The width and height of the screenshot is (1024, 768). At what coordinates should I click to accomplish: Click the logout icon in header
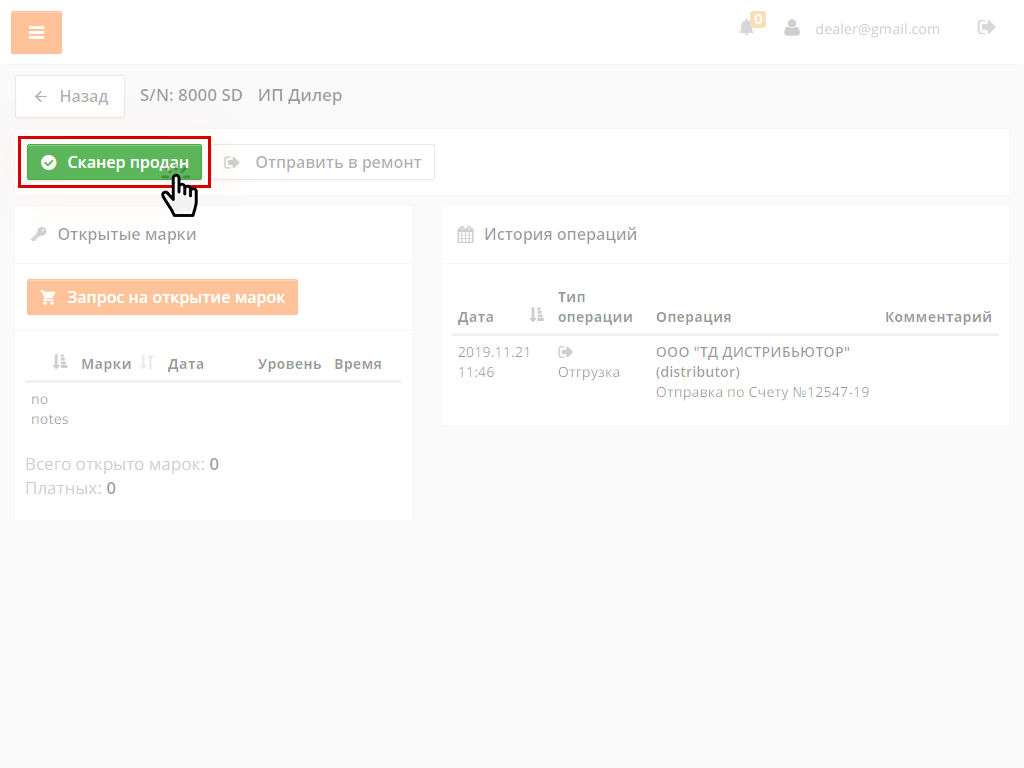[x=986, y=28]
